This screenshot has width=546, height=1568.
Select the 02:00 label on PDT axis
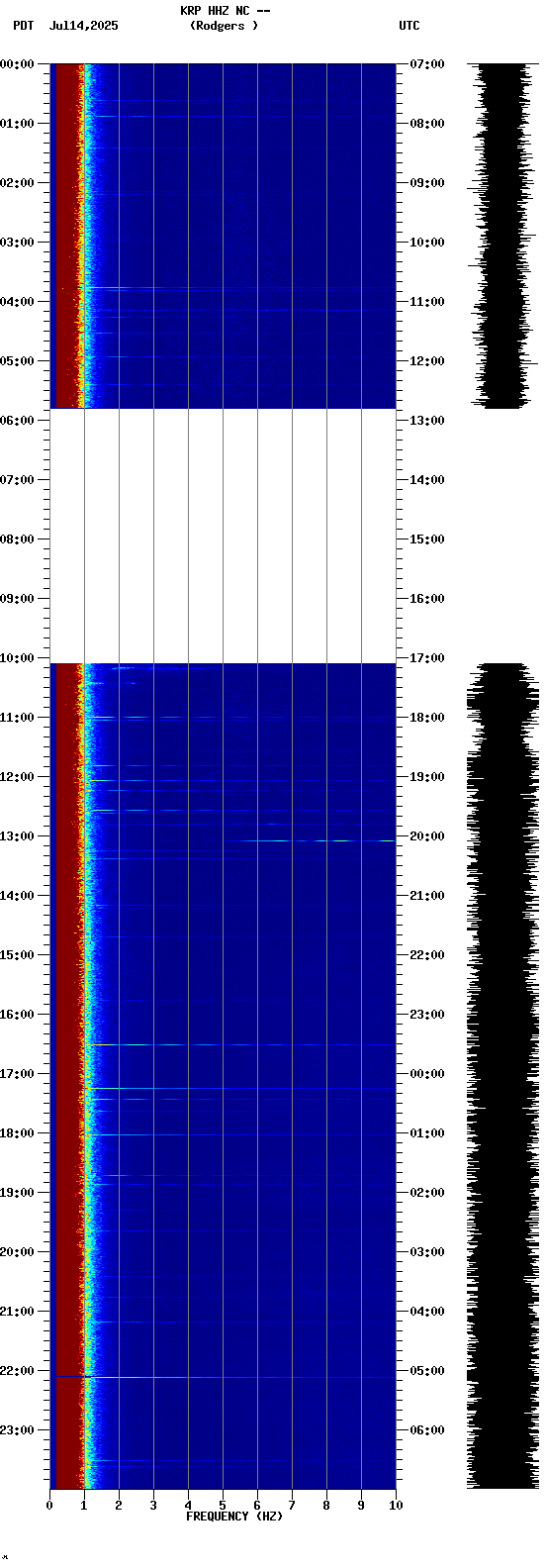coord(18,183)
